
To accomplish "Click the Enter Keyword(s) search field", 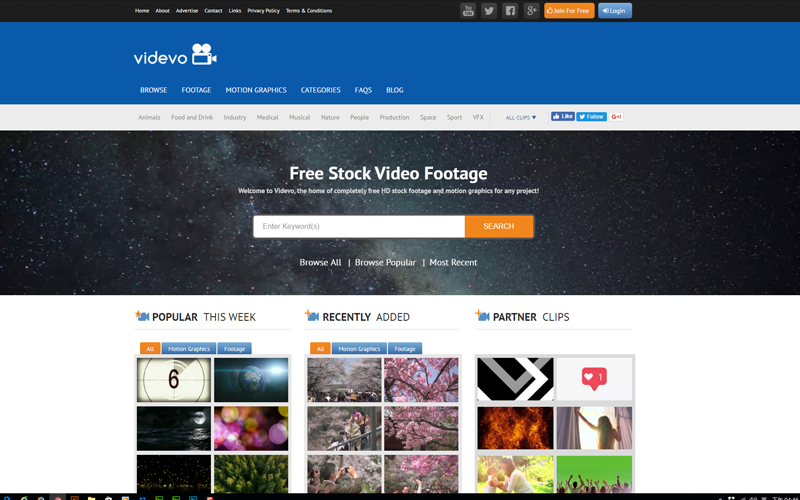I will 359,227.
